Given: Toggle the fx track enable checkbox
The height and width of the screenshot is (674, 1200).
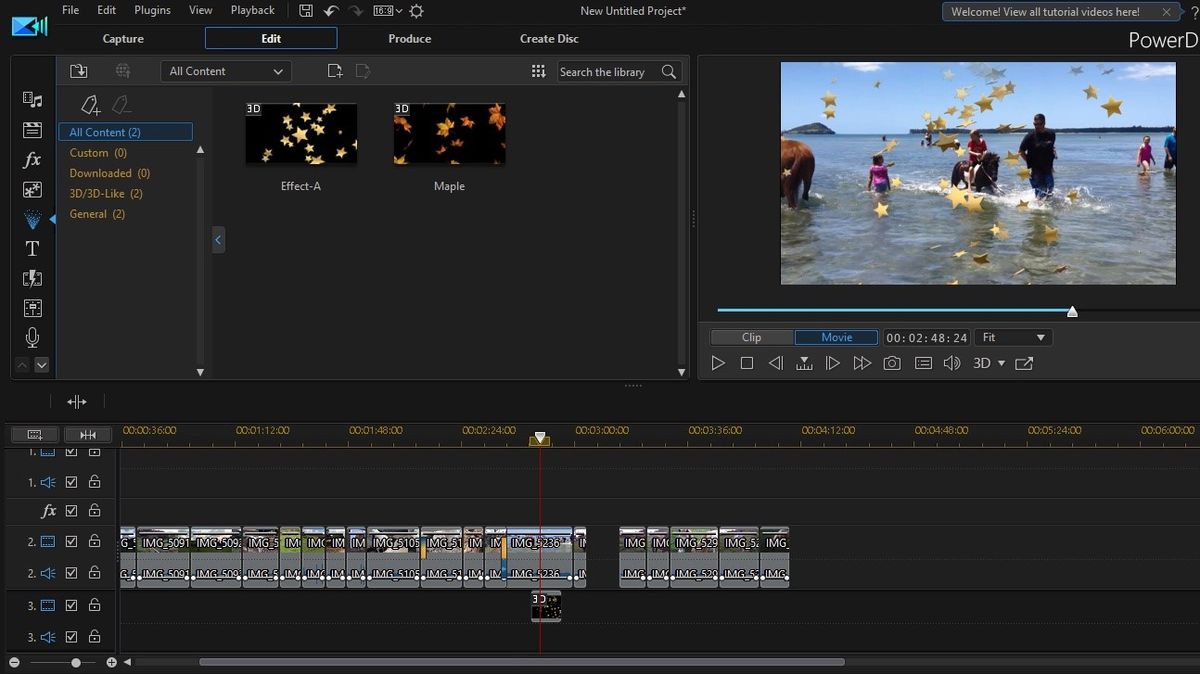Looking at the screenshot, I should tap(72, 511).
